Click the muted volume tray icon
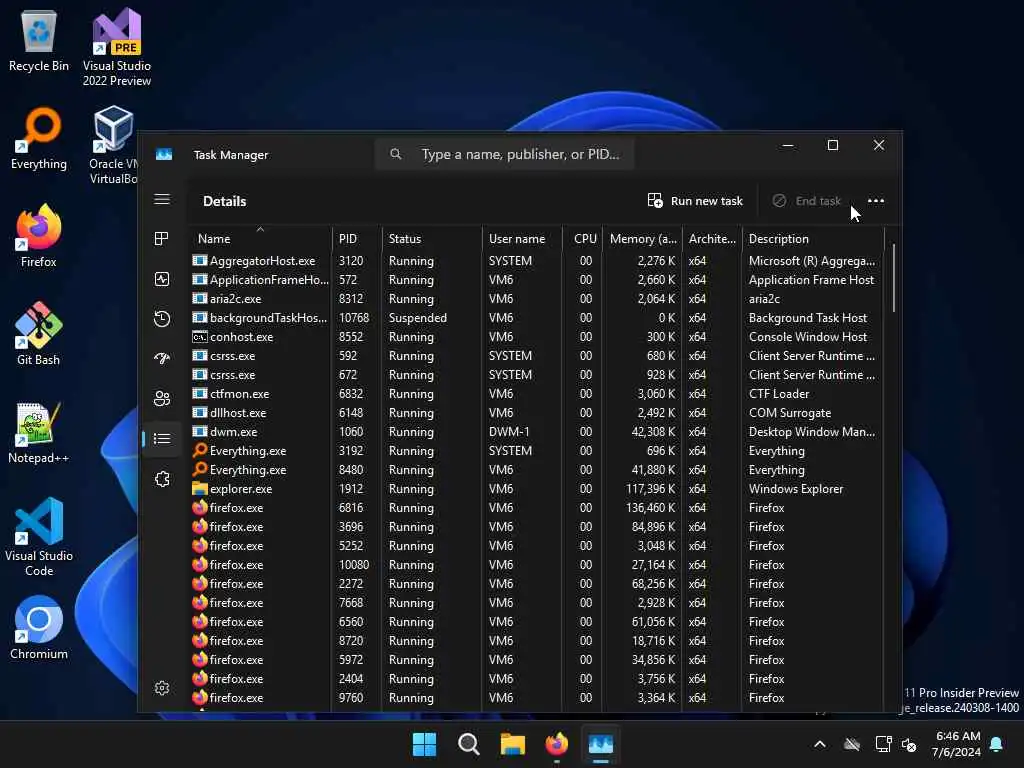The width and height of the screenshot is (1024, 768). 908,744
